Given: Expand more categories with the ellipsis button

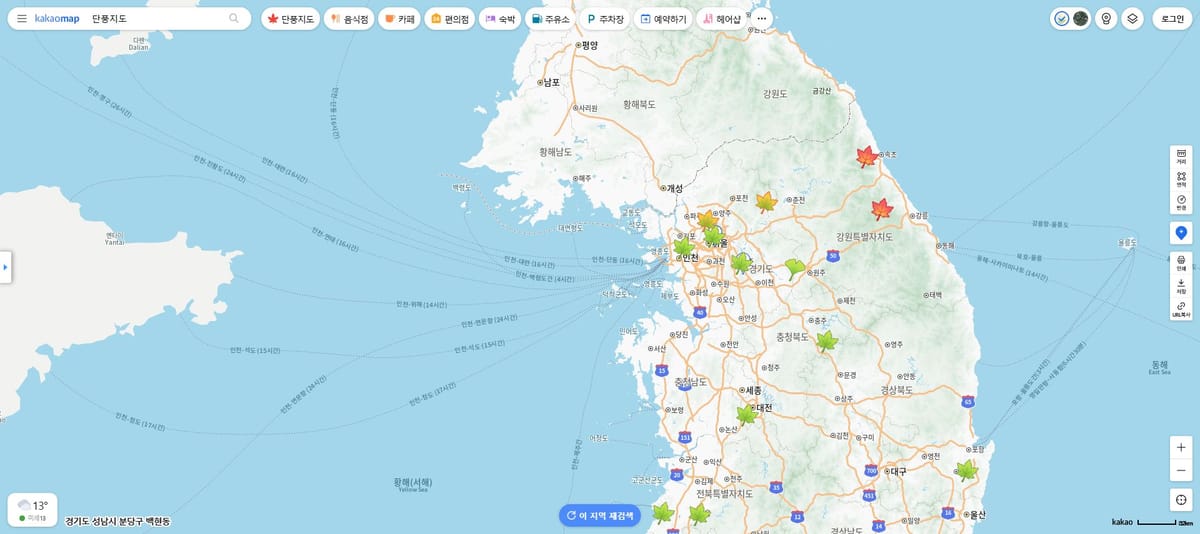Looking at the screenshot, I should (762, 18).
